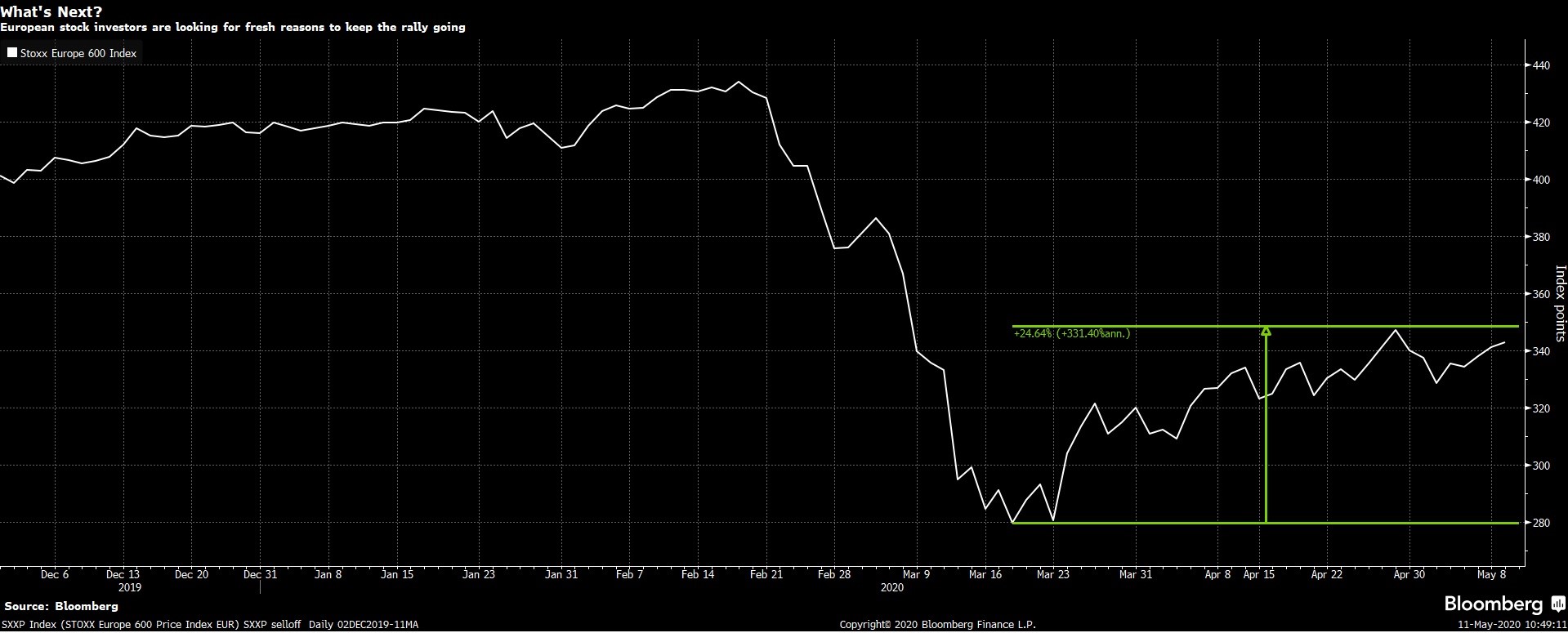Click the "Apr 8" date label

pyautogui.click(x=1217, y=574)
